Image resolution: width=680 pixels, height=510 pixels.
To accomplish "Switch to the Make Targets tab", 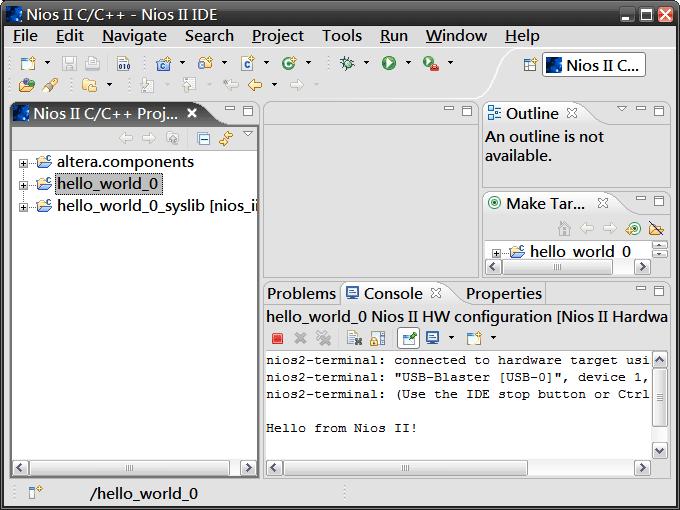I will [545, 203].
